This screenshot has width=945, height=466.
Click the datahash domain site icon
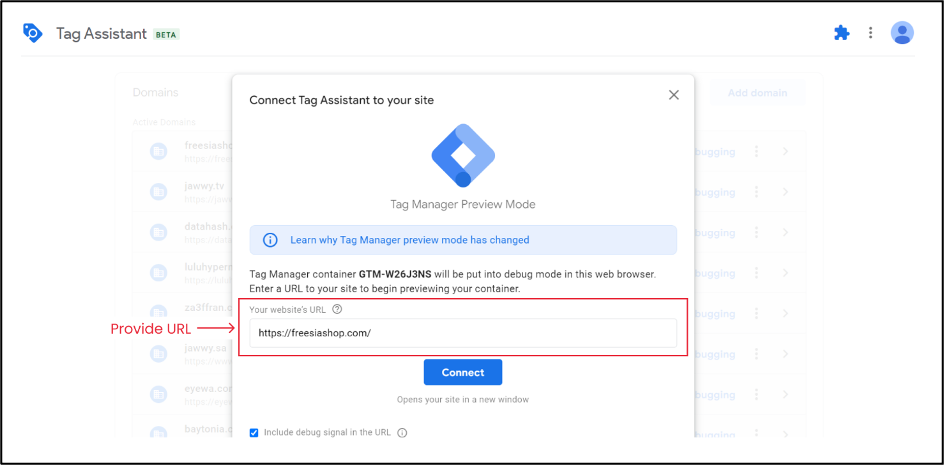[x=159, y=233]
